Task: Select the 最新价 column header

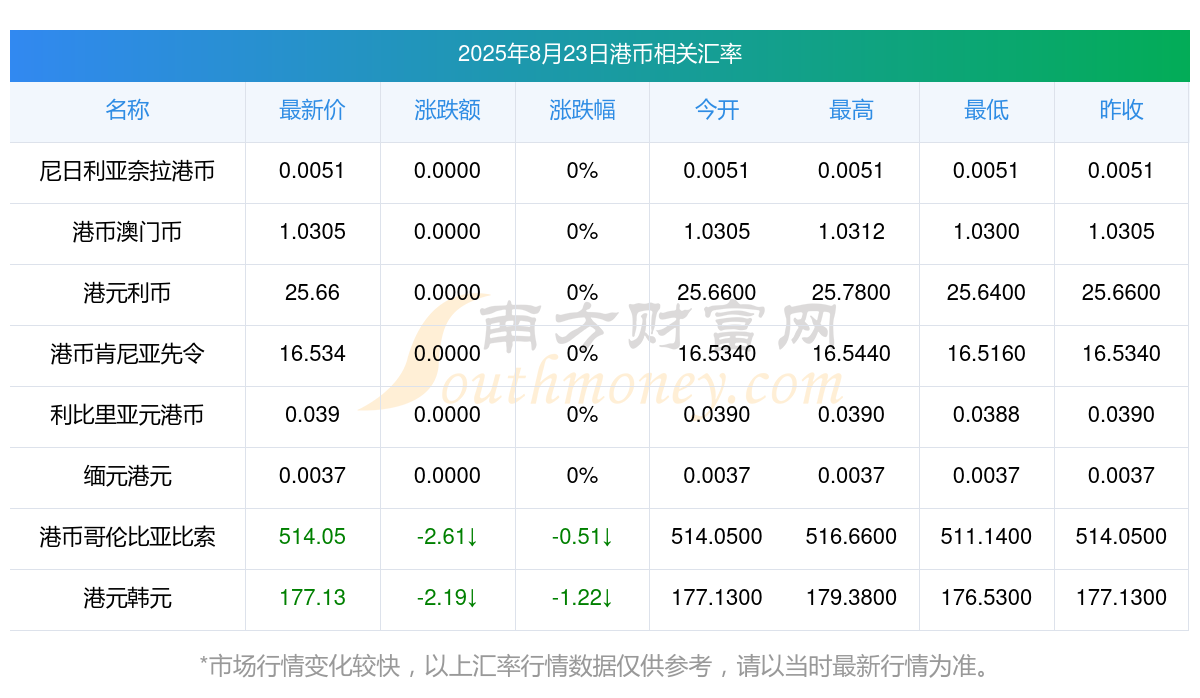Action: coord(312,110)
